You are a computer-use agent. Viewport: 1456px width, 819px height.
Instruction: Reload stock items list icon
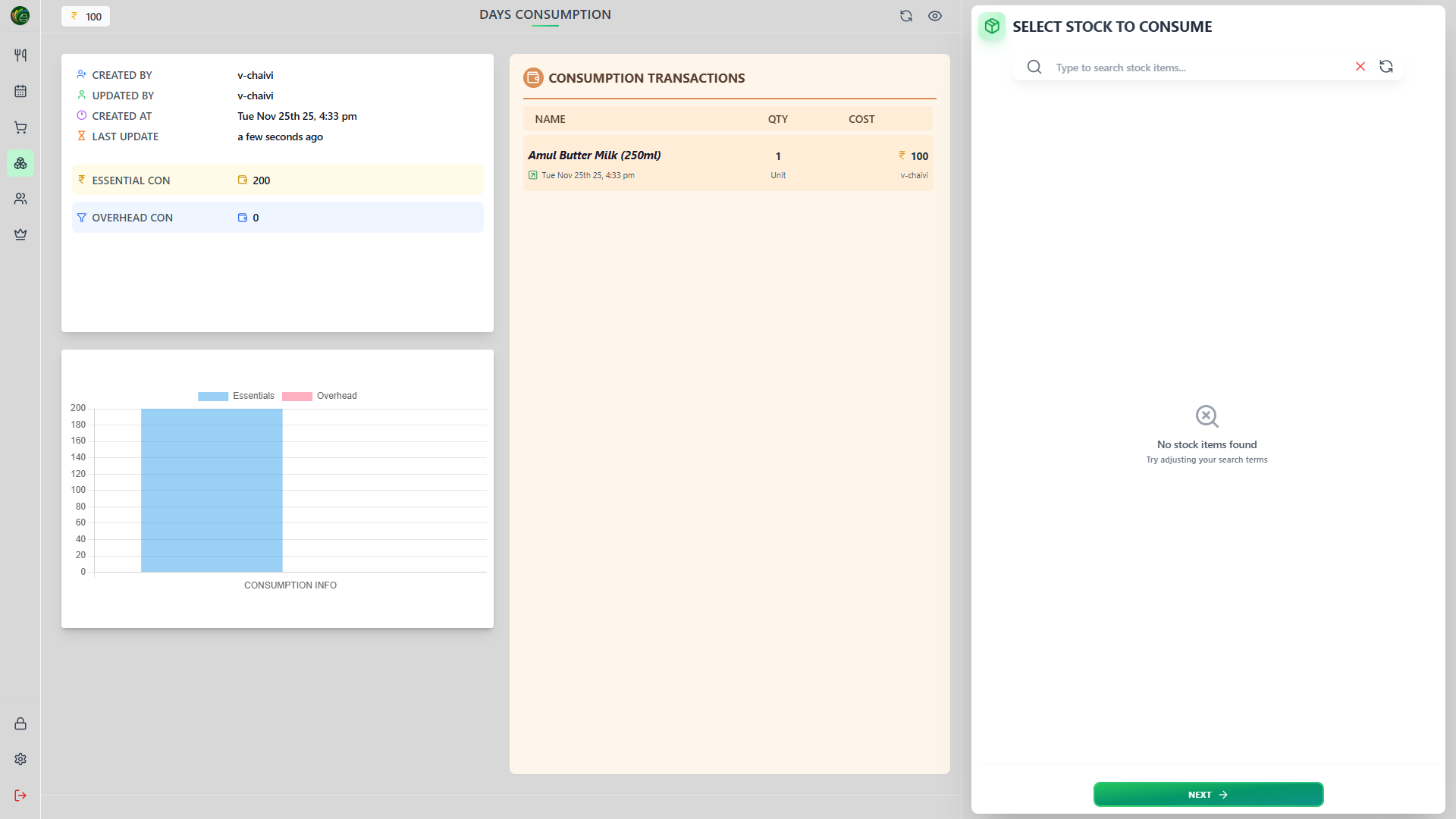1385,67
